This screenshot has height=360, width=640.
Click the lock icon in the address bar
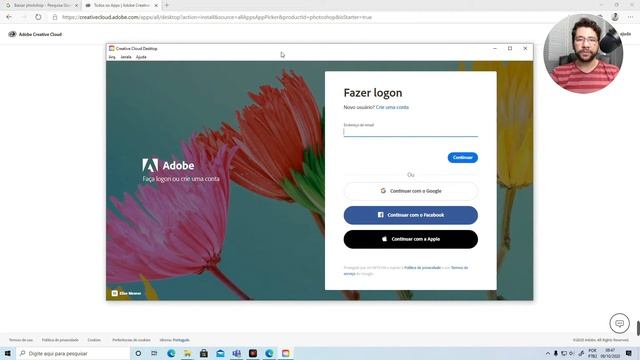tap(55, 17)
